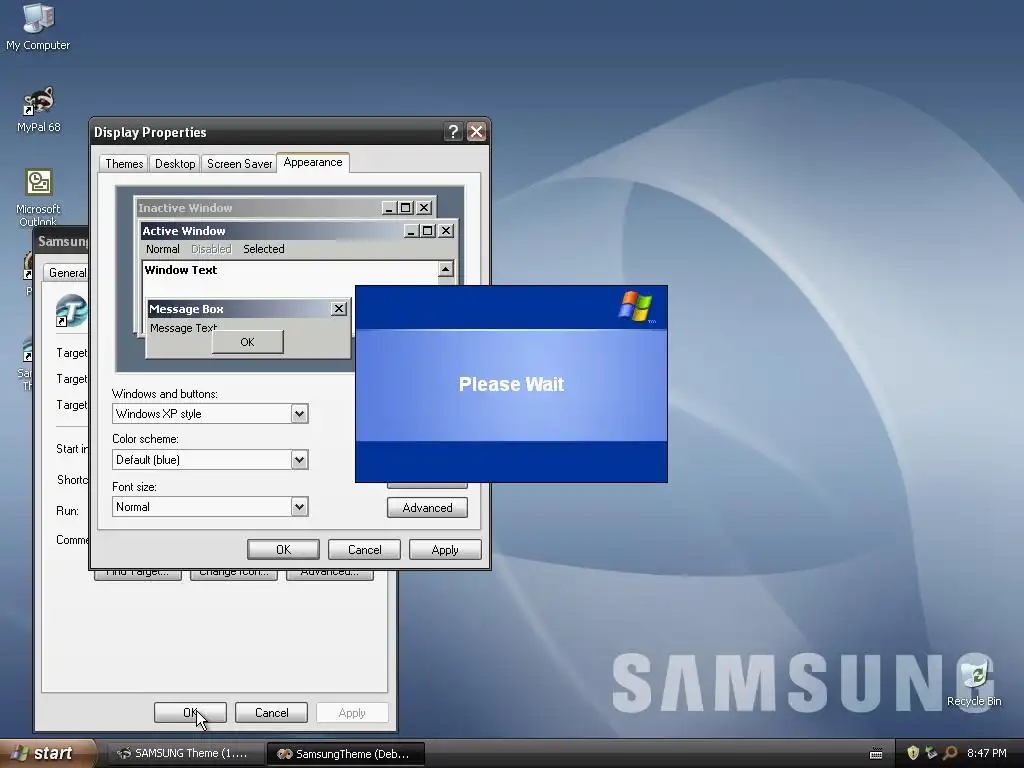Select General tab in Samsung properties window
This screenshot has width=1024, height=768.
pos(67,273)
